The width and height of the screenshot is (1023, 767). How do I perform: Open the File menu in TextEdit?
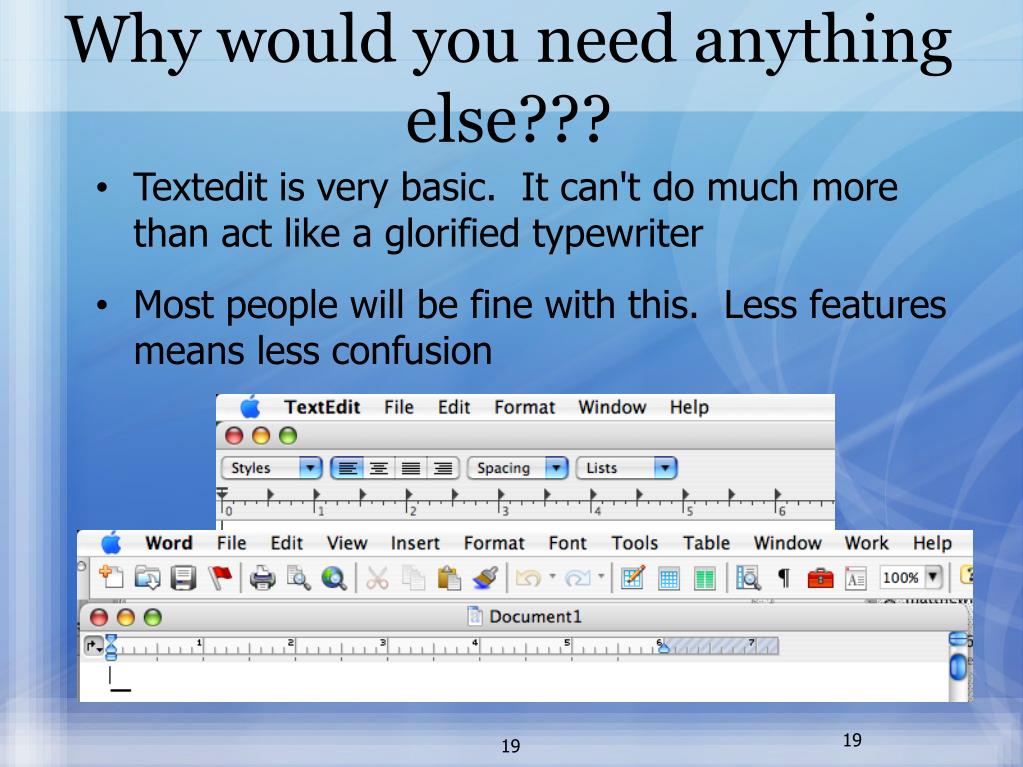tap(399, 407)
